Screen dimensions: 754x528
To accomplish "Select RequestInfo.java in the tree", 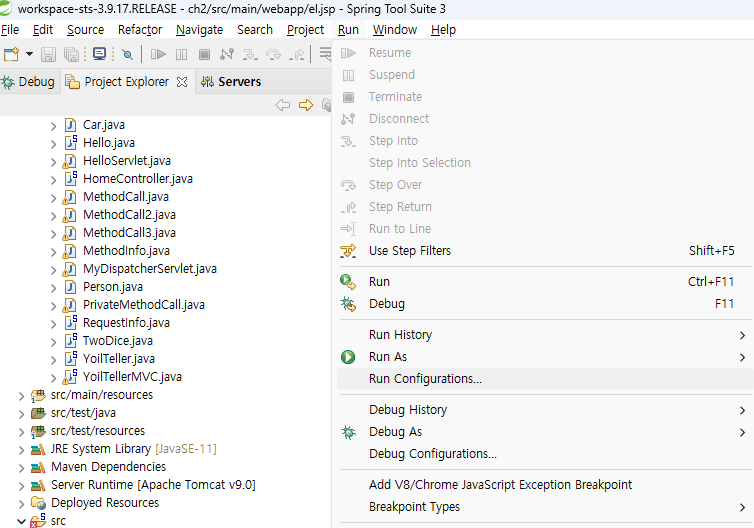I will [126, 323].
